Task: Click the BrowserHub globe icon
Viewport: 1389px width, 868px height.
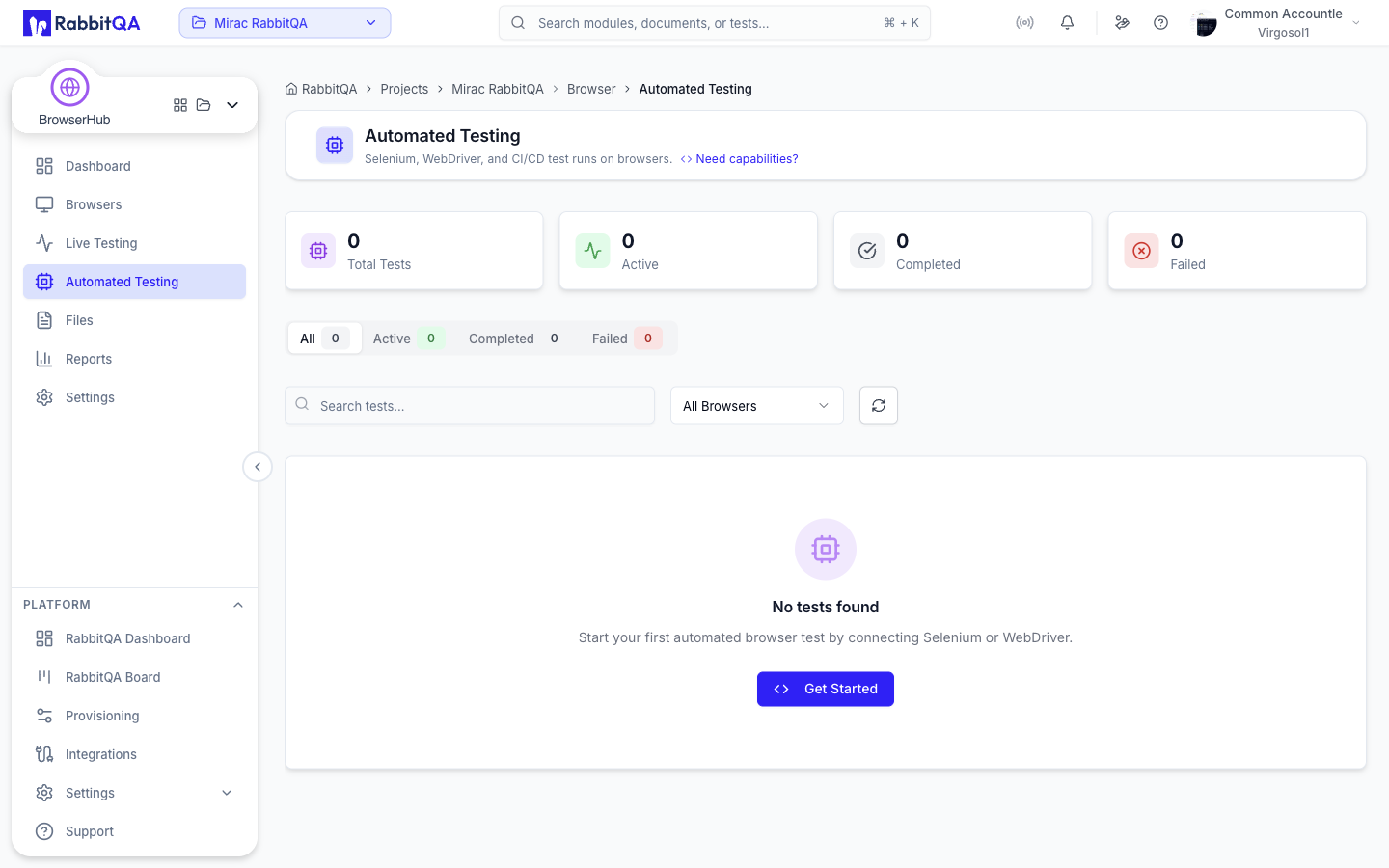Action: tap(69, 88)
